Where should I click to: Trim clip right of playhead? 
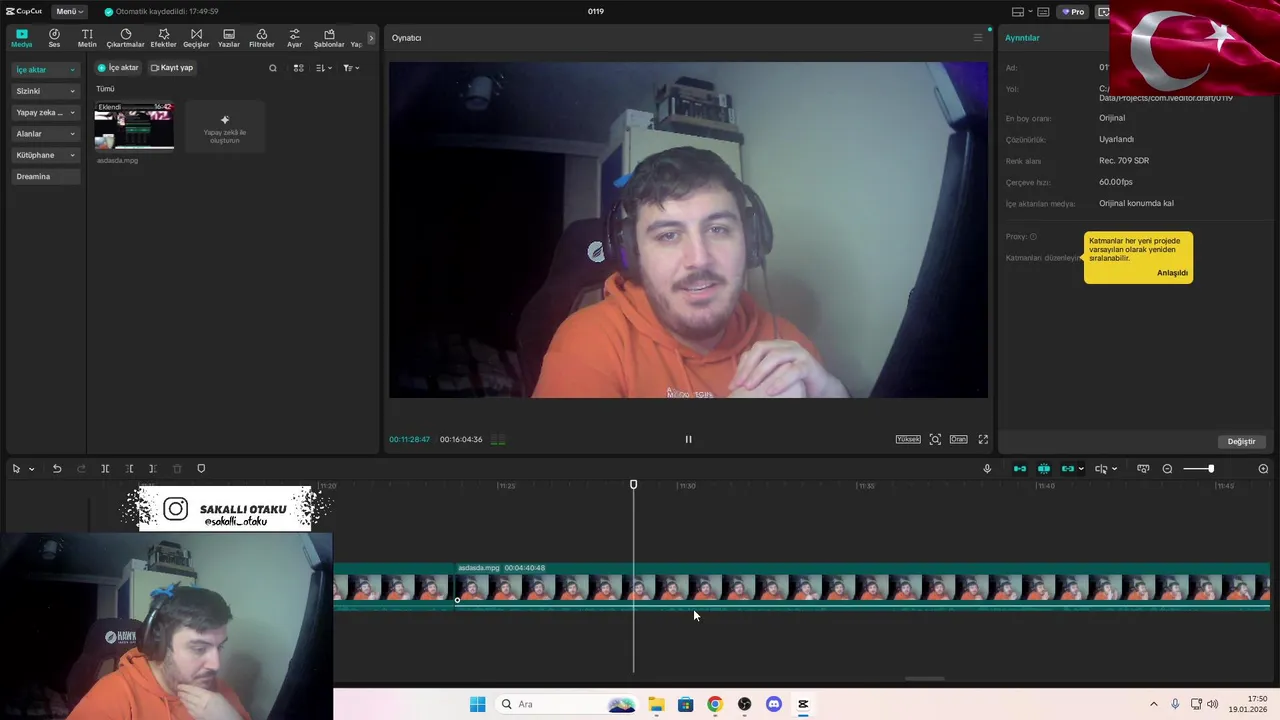click(152, 469)
